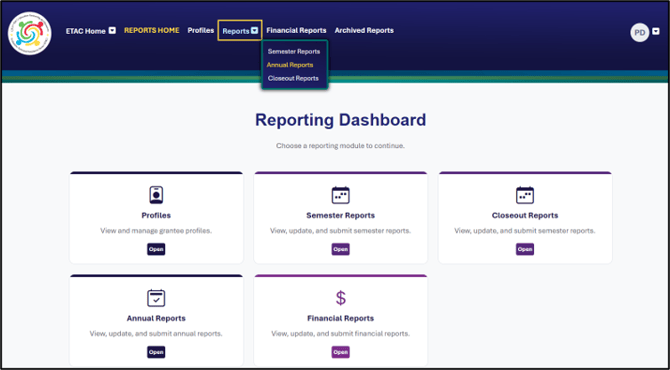Select REPORTS HOME in the navigation
Viewport: 670px width, 370px height.
tap(152, 30)
